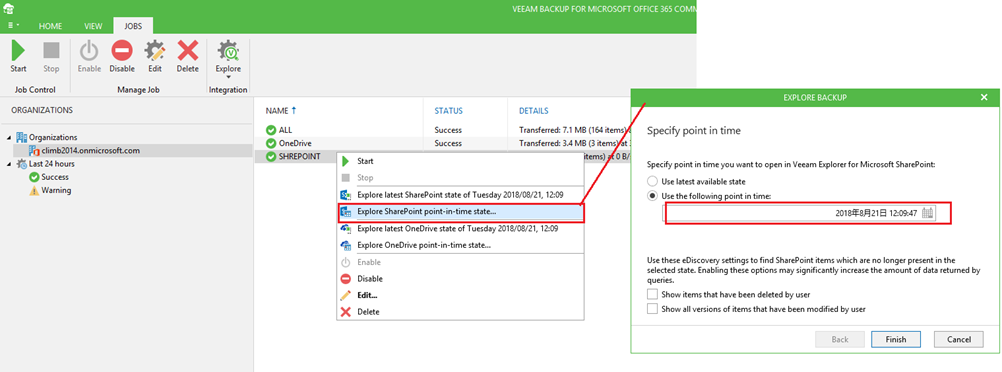Image resolution: width=1002 pixels, height=372 pixels.
Task: Choose Delete in the context menu
Action: tap(461, 312)
